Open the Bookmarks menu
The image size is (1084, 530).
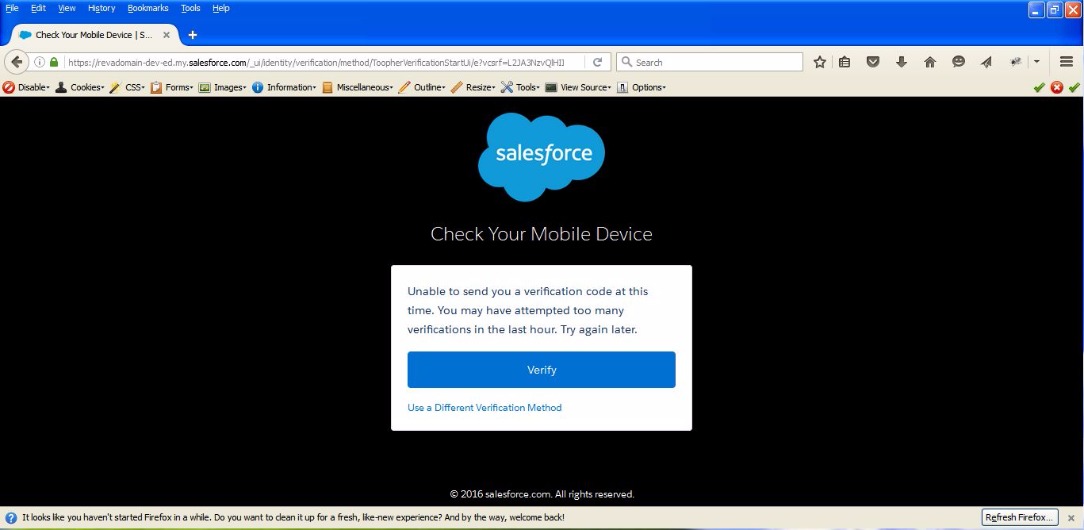pyautogui.click(x=148, y=8)
